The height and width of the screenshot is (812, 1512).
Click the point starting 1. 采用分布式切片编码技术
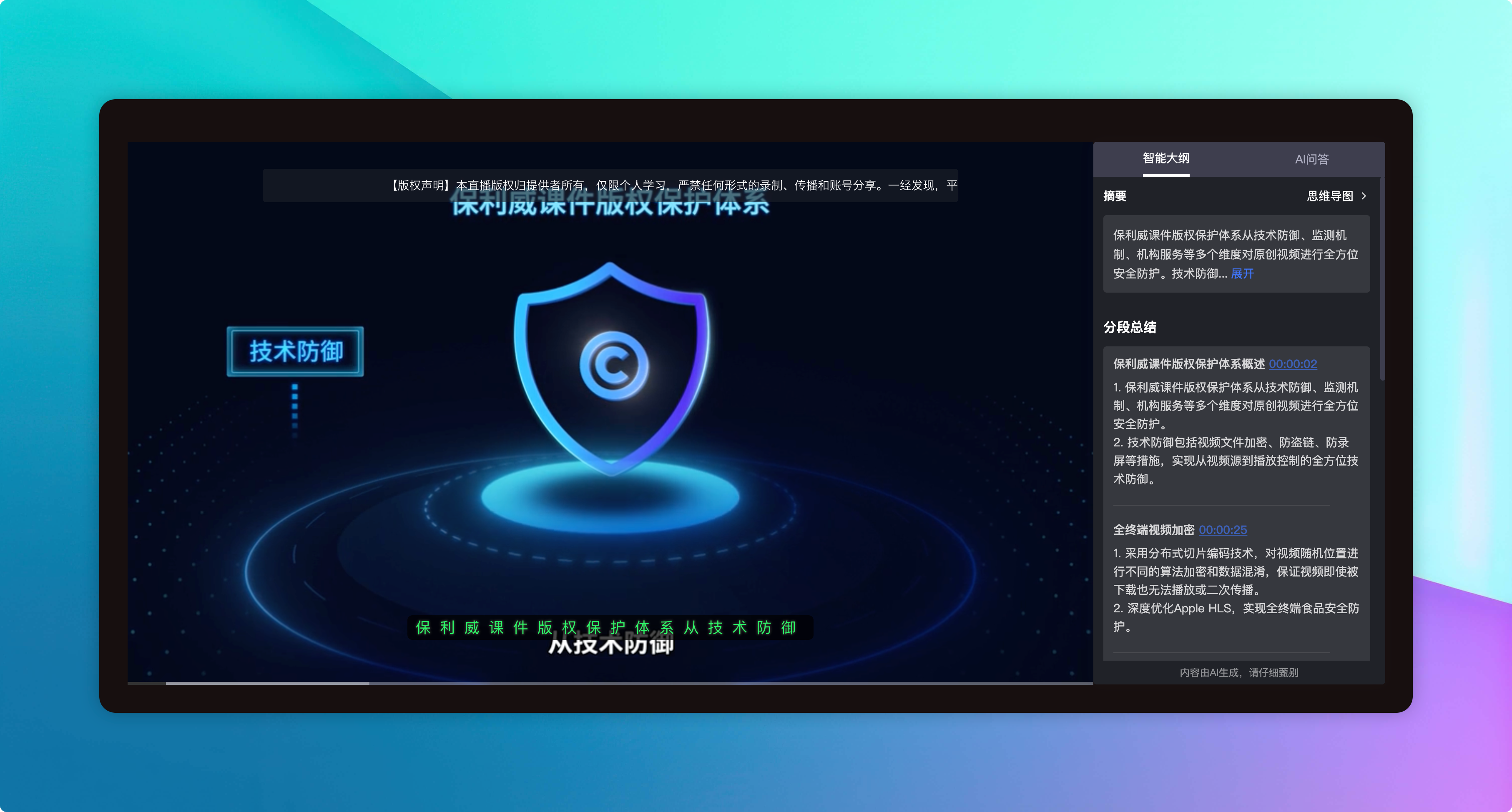[1236, 571]
